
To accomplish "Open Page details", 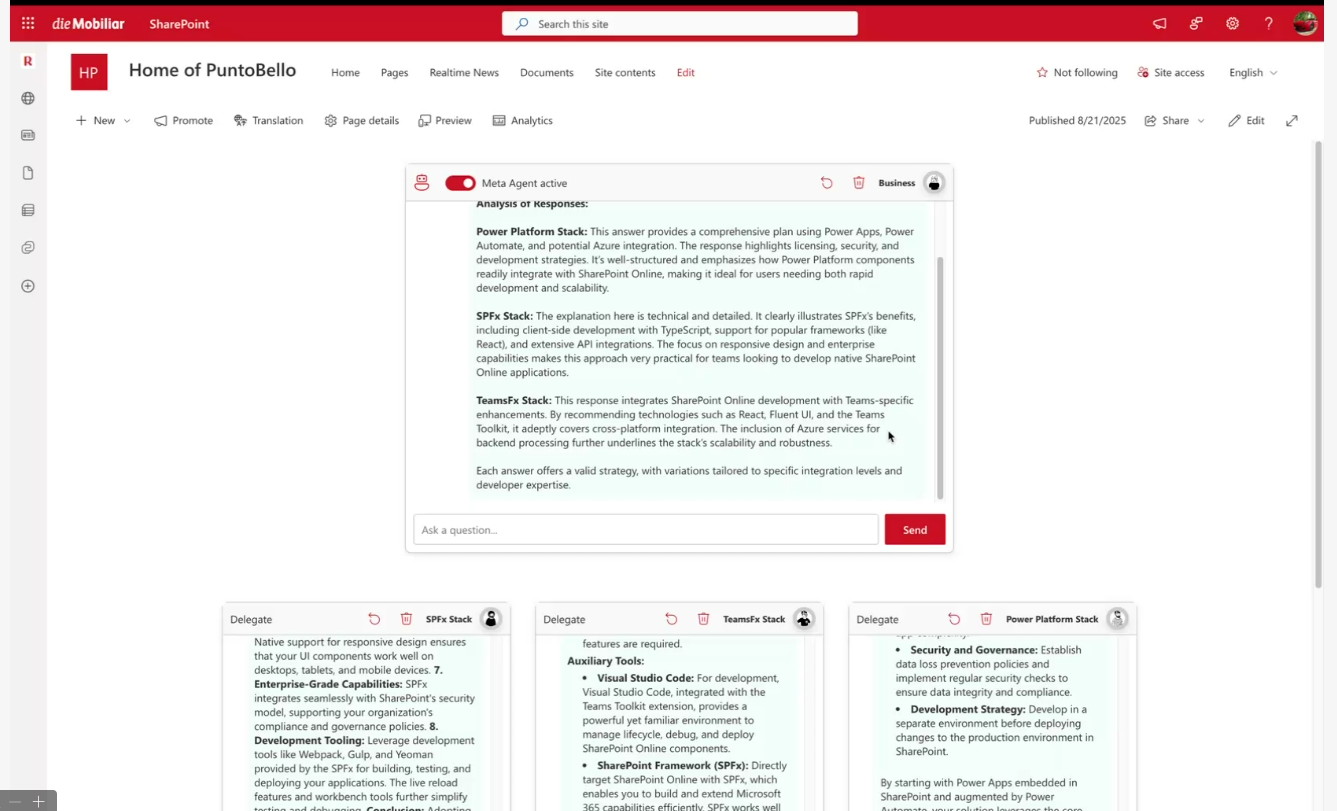I will (x=361, y=120).
